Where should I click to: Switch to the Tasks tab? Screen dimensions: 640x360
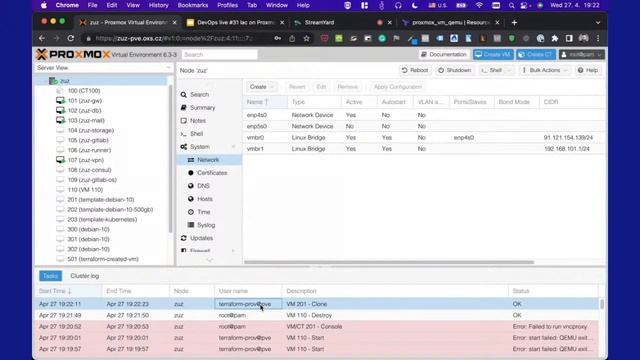(50, 276)
